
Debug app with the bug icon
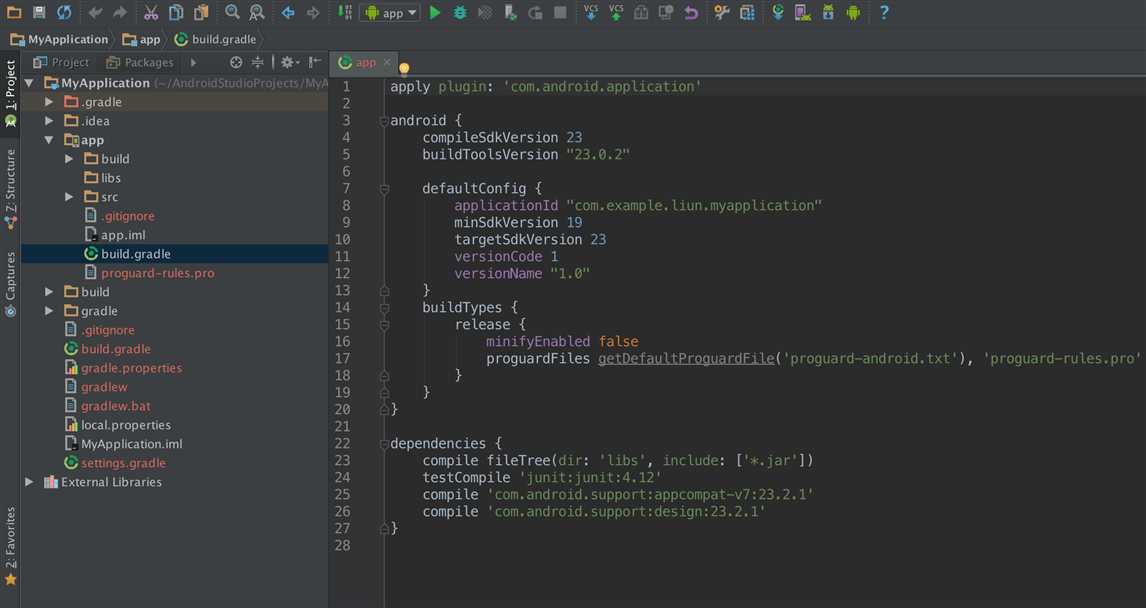click(x=460, y=12)
